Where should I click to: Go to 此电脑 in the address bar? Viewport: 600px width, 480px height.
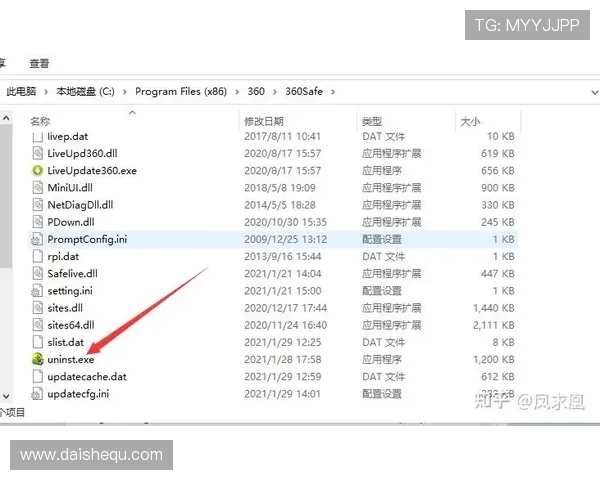[x=21, y=91]
